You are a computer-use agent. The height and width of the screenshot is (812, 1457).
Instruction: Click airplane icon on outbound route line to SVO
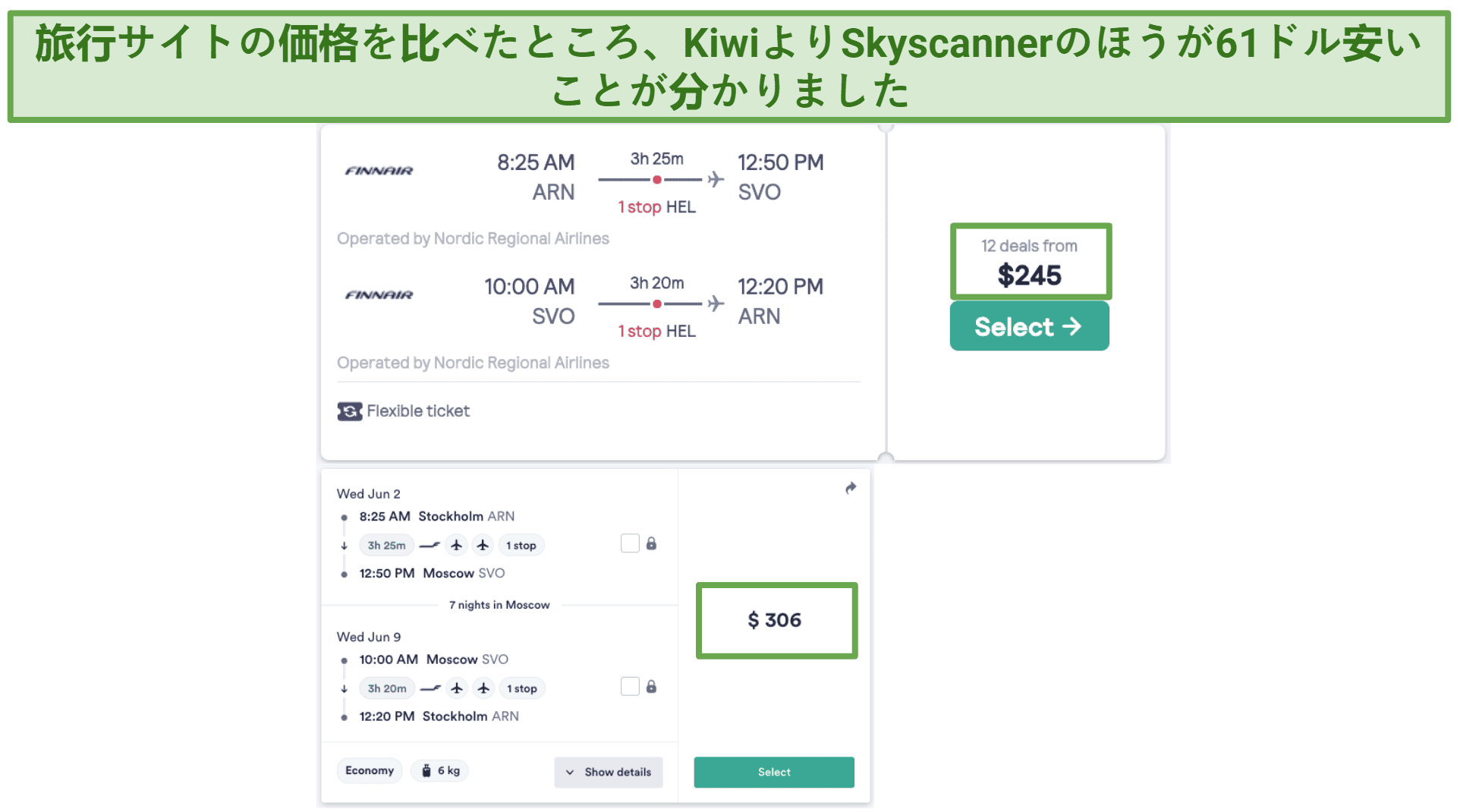click(716, 180)
